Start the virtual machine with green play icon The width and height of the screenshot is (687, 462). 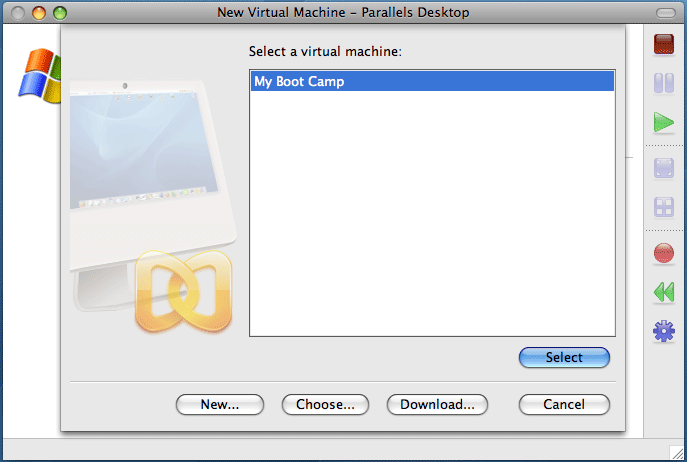(664, 122)
